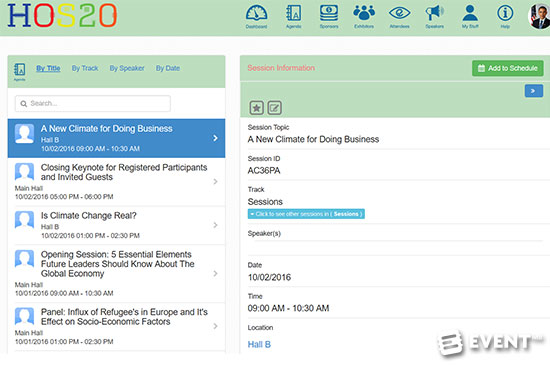Click the Location label
This screenshot has width=550, height=365.
tap(260, 327)
